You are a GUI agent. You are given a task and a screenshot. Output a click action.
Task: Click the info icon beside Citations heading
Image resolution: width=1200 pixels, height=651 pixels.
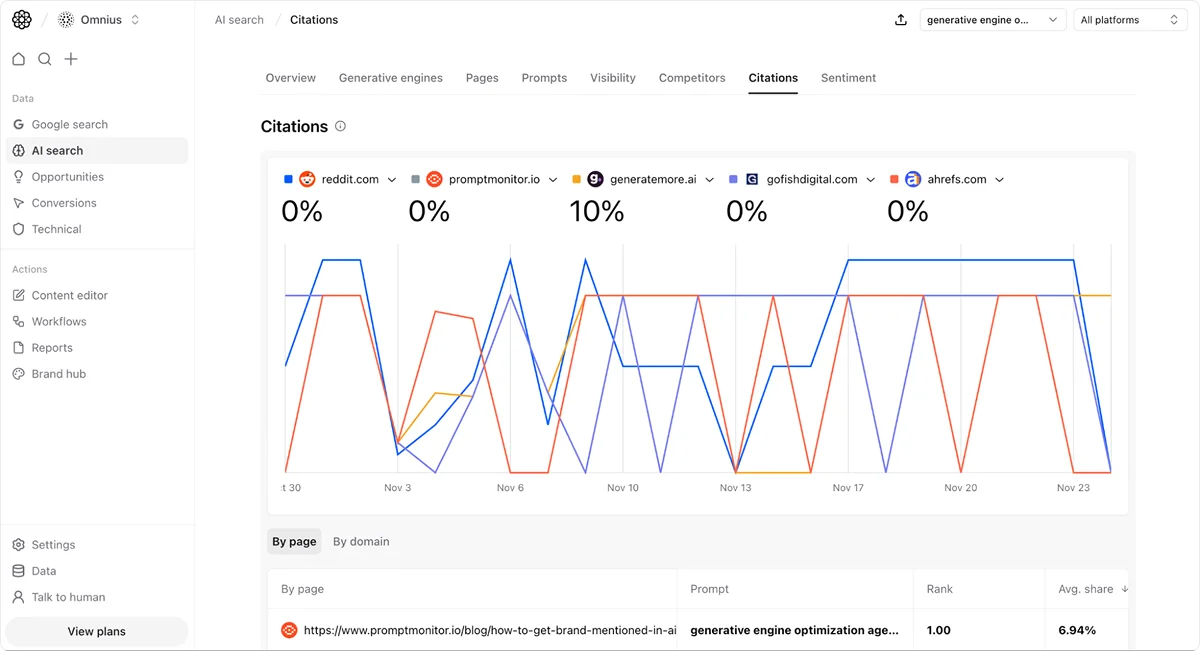[340, 127]
